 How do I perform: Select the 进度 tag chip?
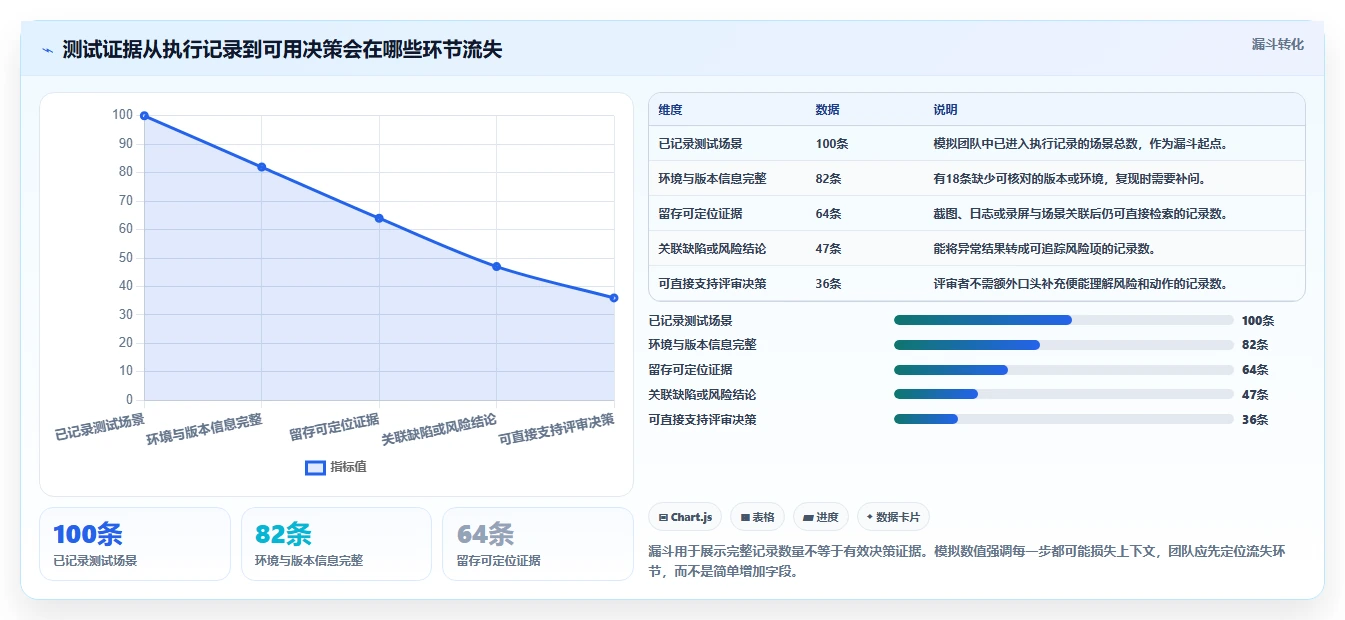(x=821, y=517)
